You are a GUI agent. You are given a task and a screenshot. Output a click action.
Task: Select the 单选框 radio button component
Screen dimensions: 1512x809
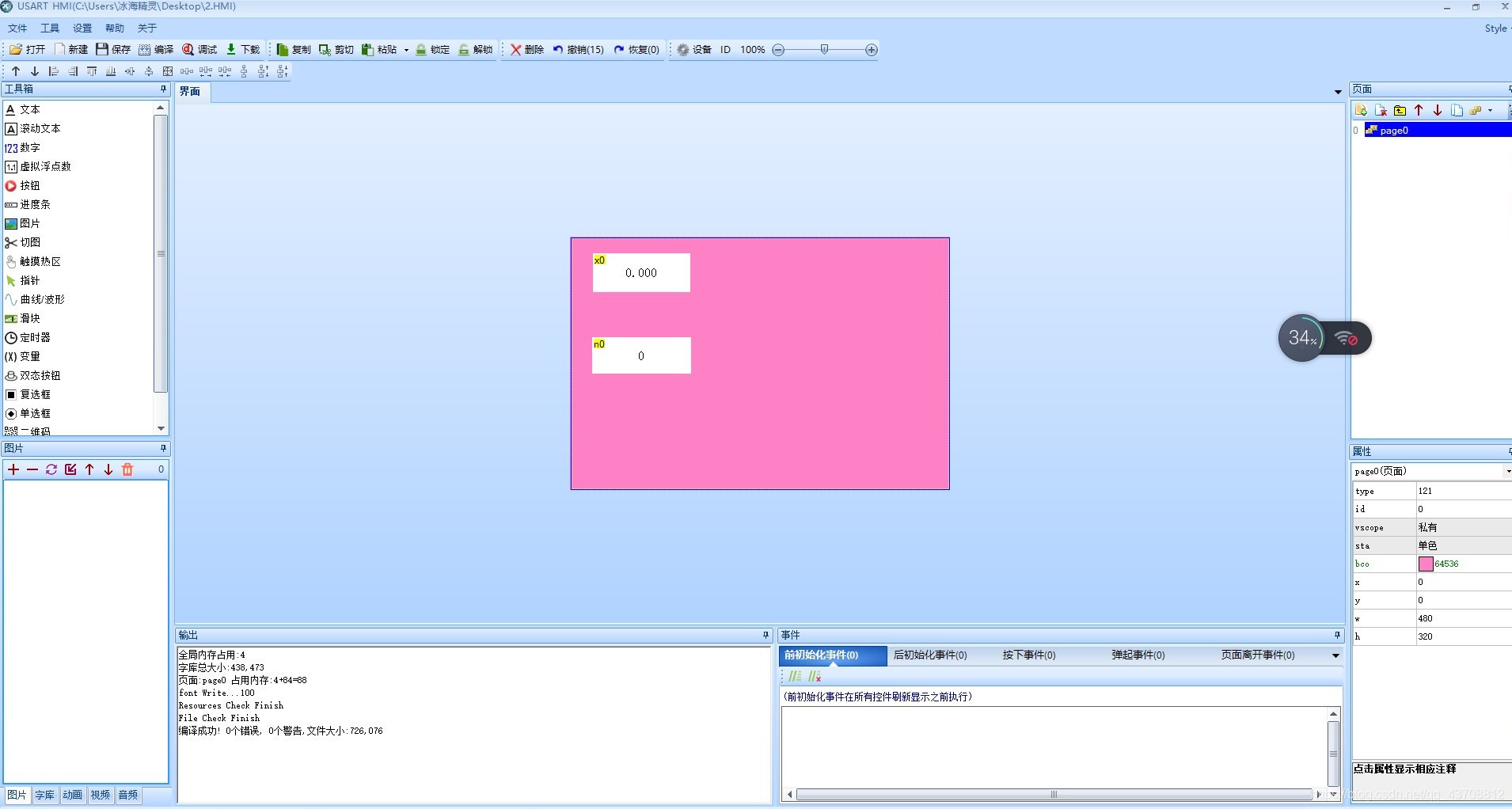point(28,413)
